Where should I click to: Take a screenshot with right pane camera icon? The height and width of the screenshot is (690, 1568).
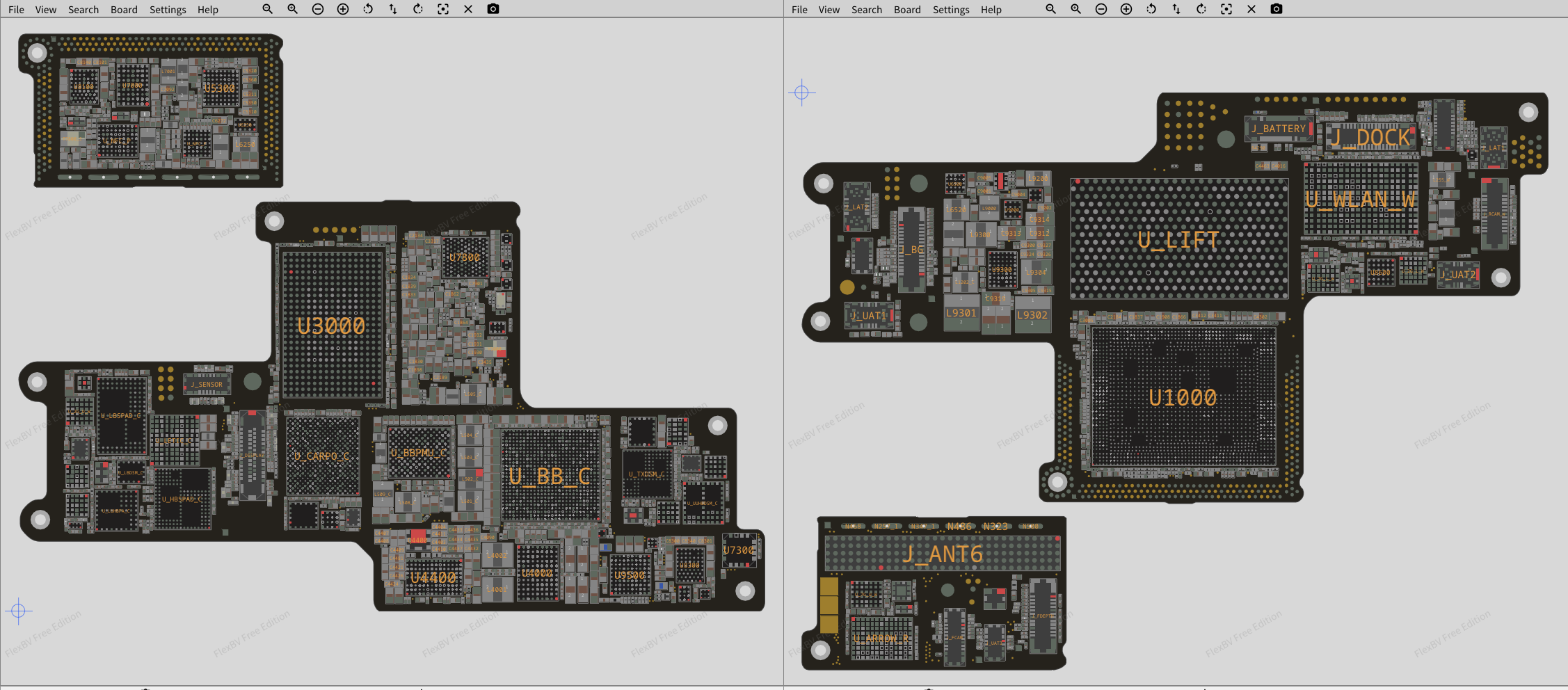click(1277, 9)
